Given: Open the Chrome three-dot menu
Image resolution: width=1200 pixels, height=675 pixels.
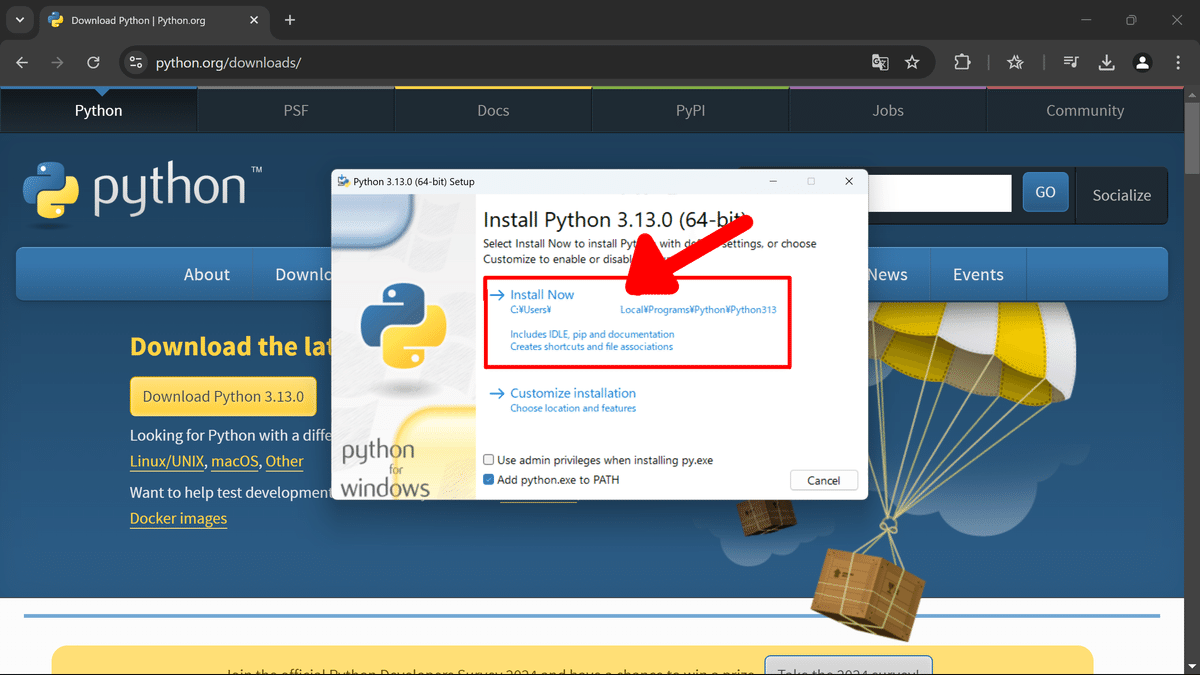Looking at the screenshot, I should tap(1177, 62).
